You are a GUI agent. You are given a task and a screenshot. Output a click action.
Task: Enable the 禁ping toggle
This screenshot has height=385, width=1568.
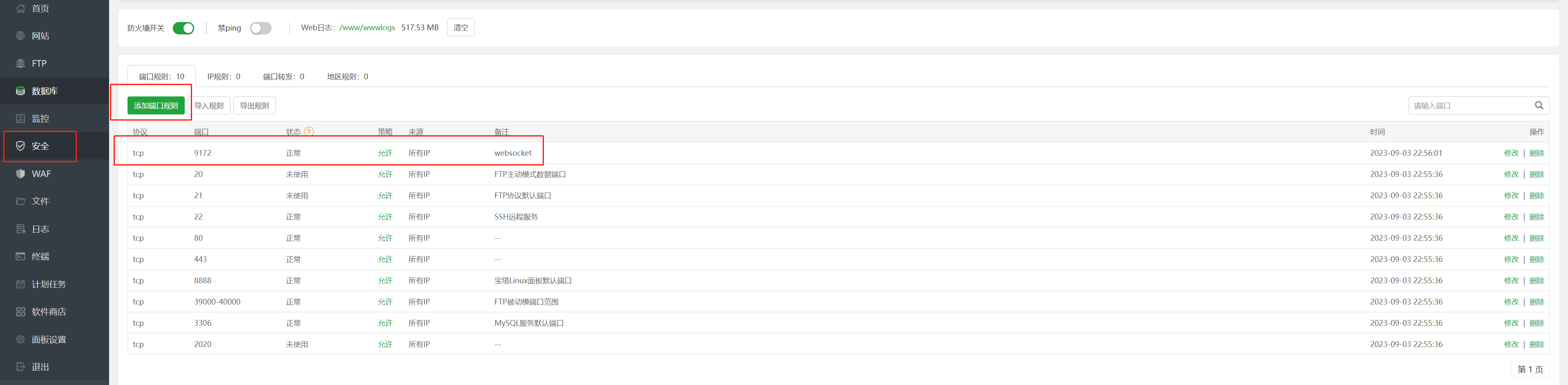coord(261,28)
